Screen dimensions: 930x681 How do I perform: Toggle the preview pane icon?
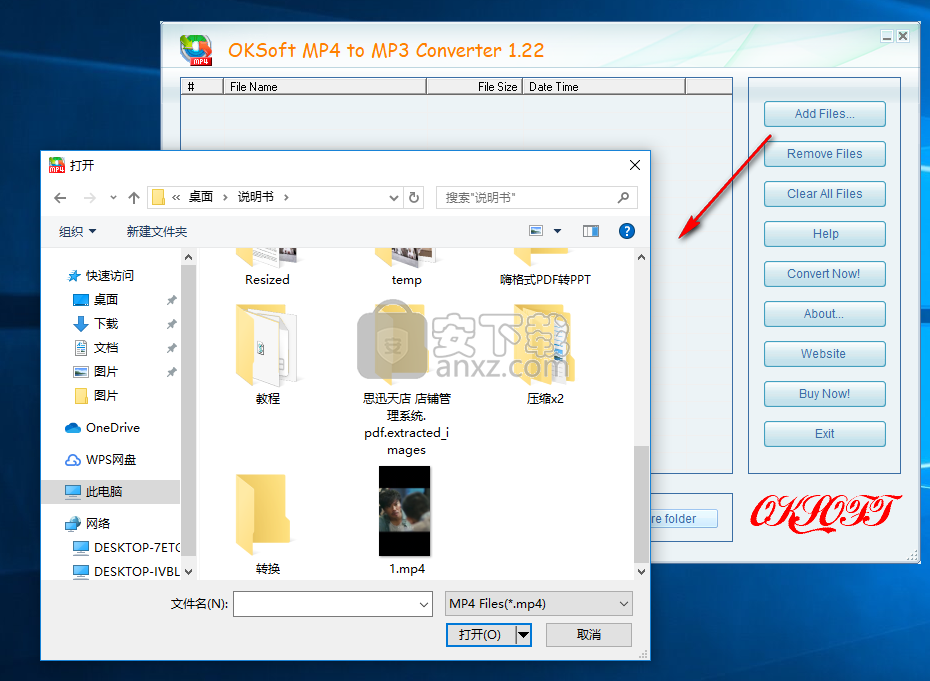[591, 231]
